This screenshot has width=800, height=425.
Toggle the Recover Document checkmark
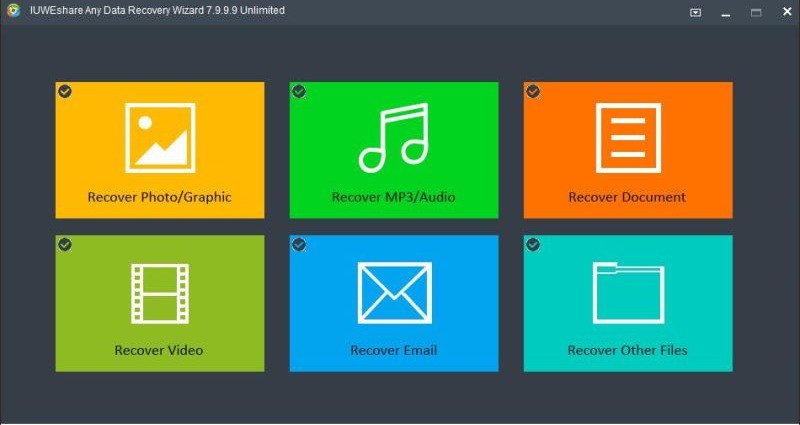[x=533, y=91]
